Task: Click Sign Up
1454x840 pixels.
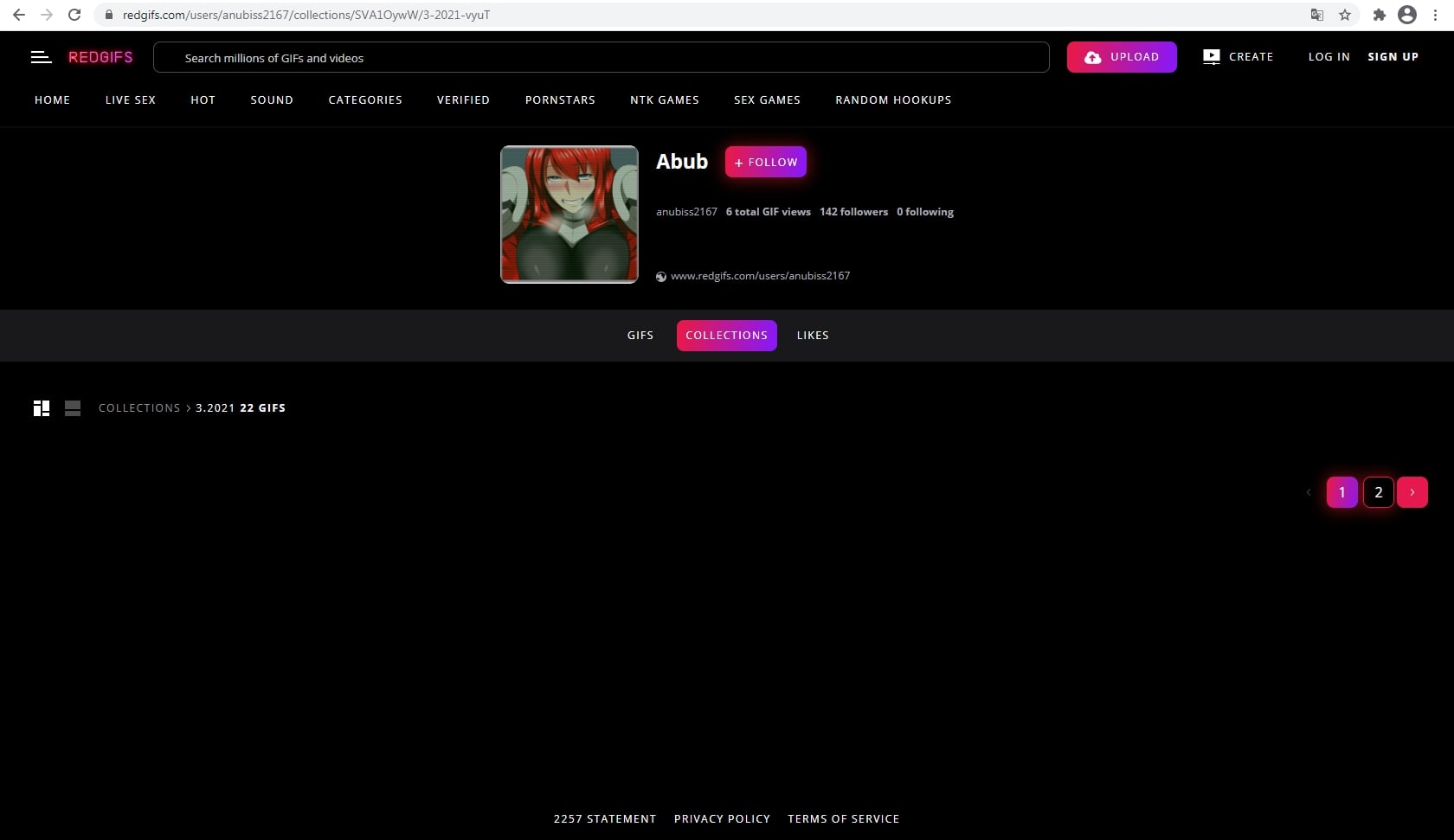Action: [1393, 57]
